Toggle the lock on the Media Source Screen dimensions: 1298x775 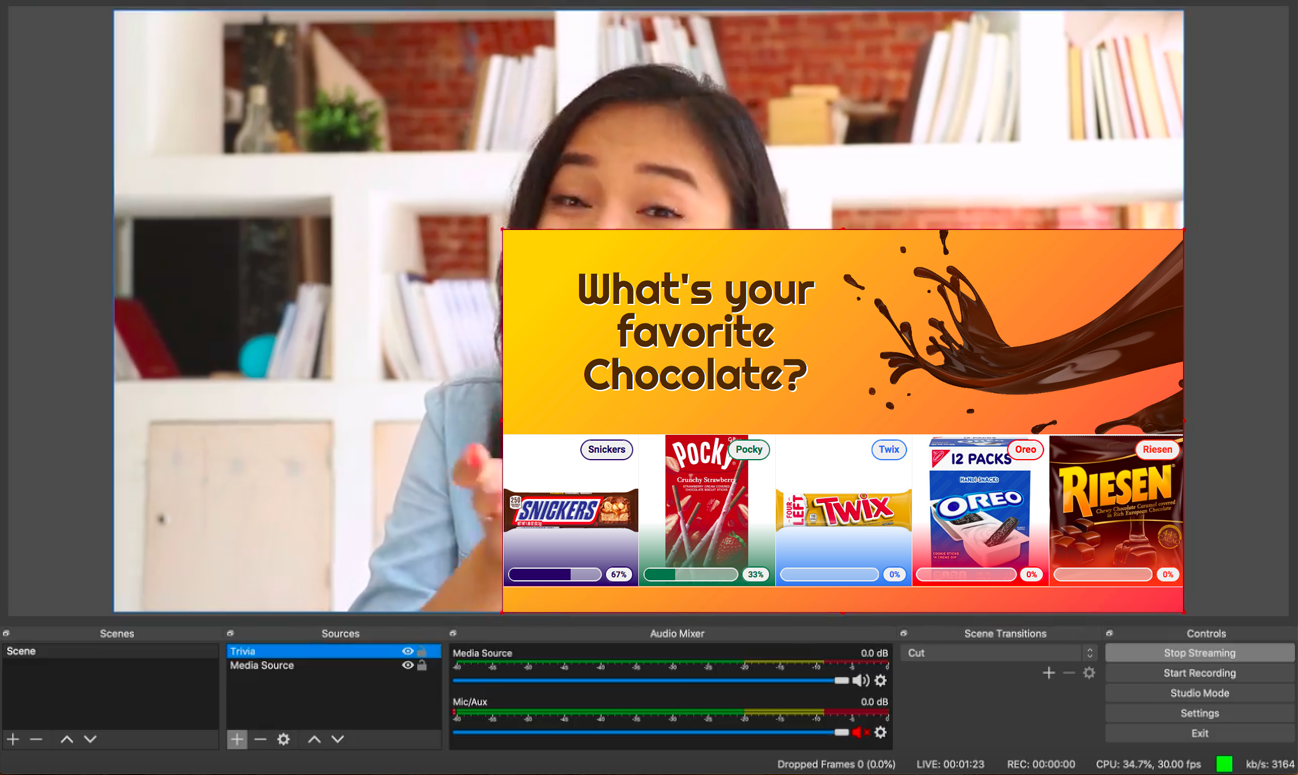click(x=422, y=665)
